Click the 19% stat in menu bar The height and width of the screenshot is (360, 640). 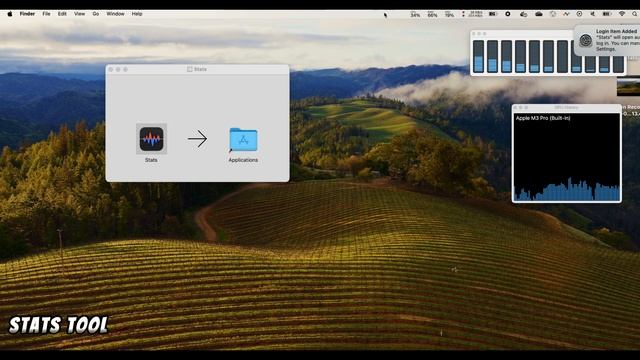(449, 14)
